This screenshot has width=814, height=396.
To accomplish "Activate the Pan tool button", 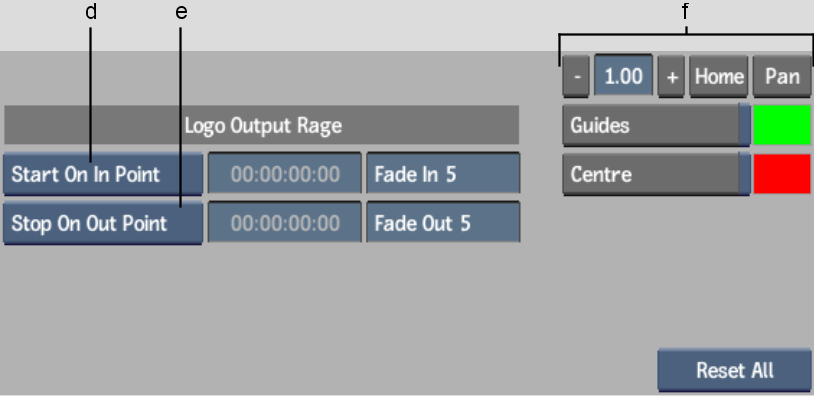I will coord(782,76).
